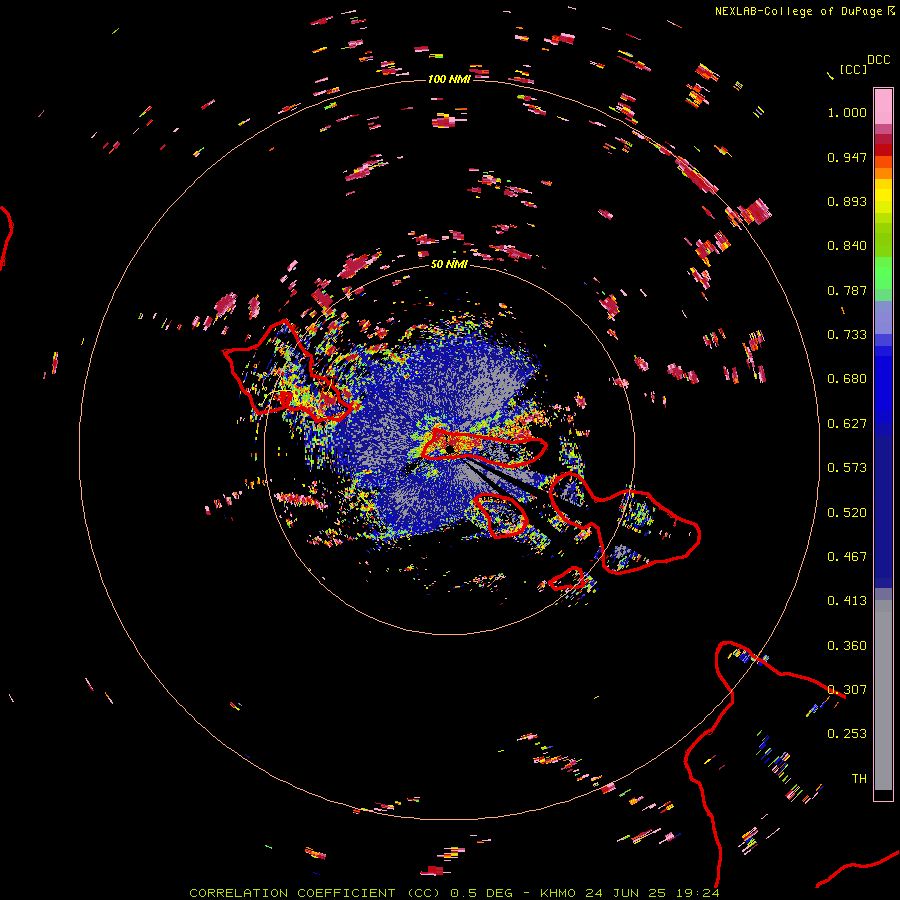Screen dimensions: 900x900
Task: Click the 0.467 legend value
Action: tap(847, 557)
